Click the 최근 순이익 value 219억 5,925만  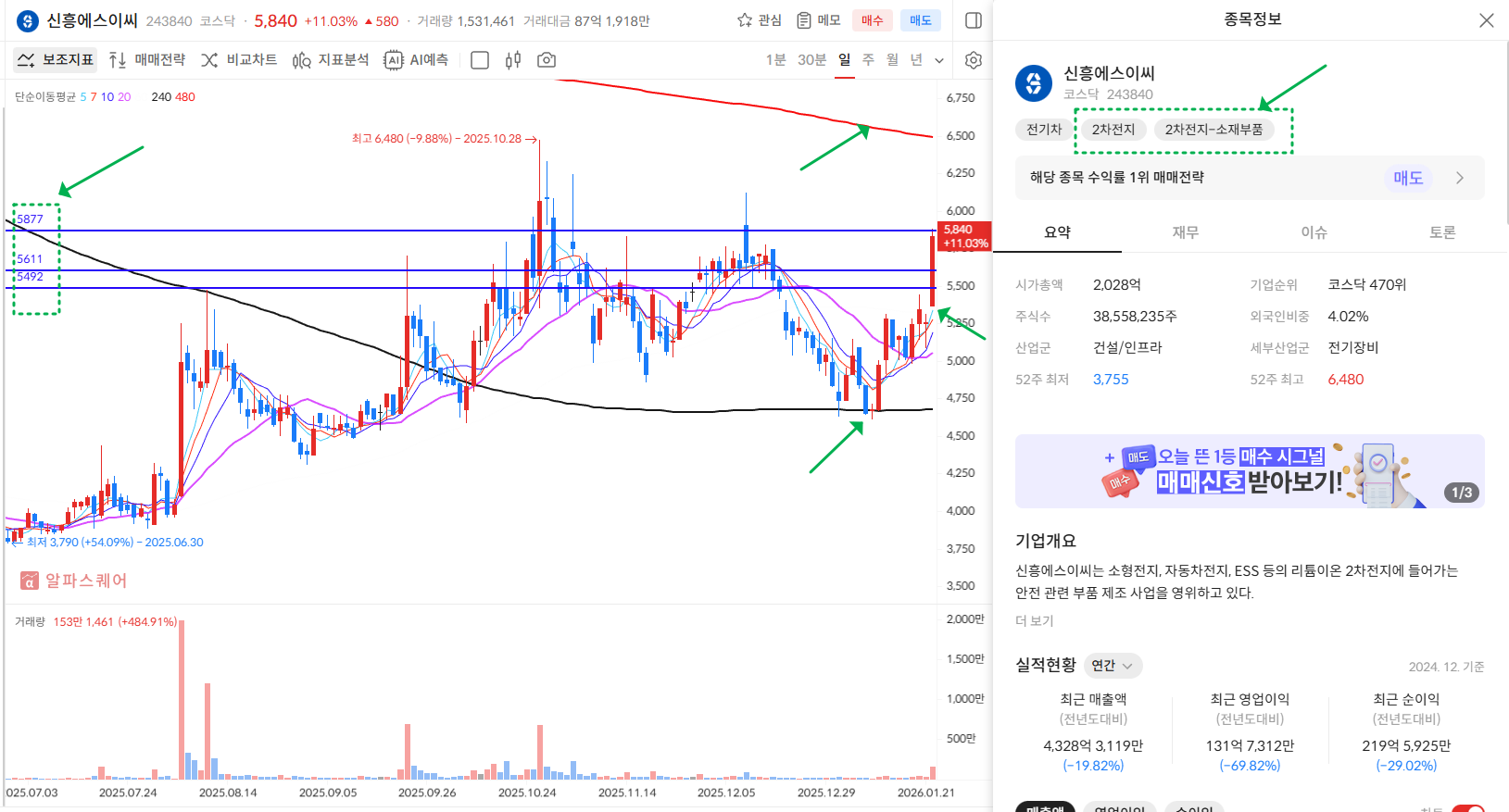click(1406, 746)
